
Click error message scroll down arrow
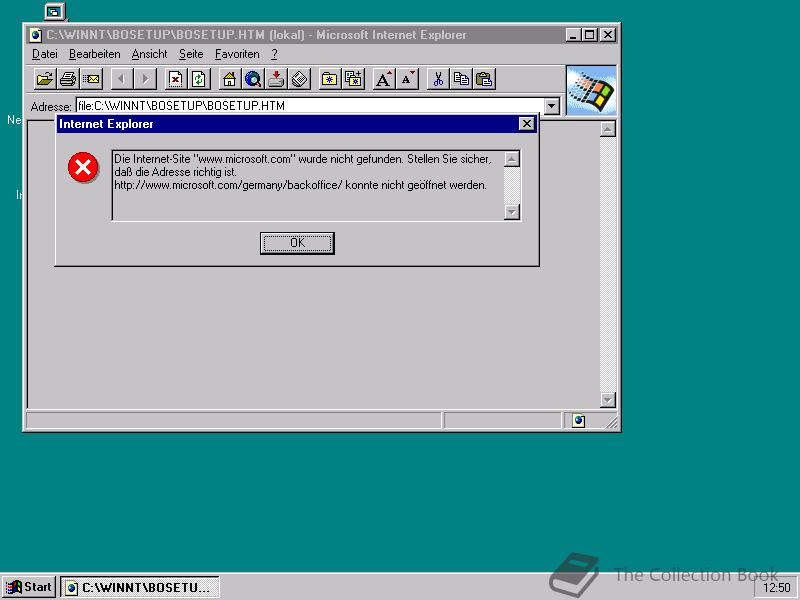coord(512,212)
